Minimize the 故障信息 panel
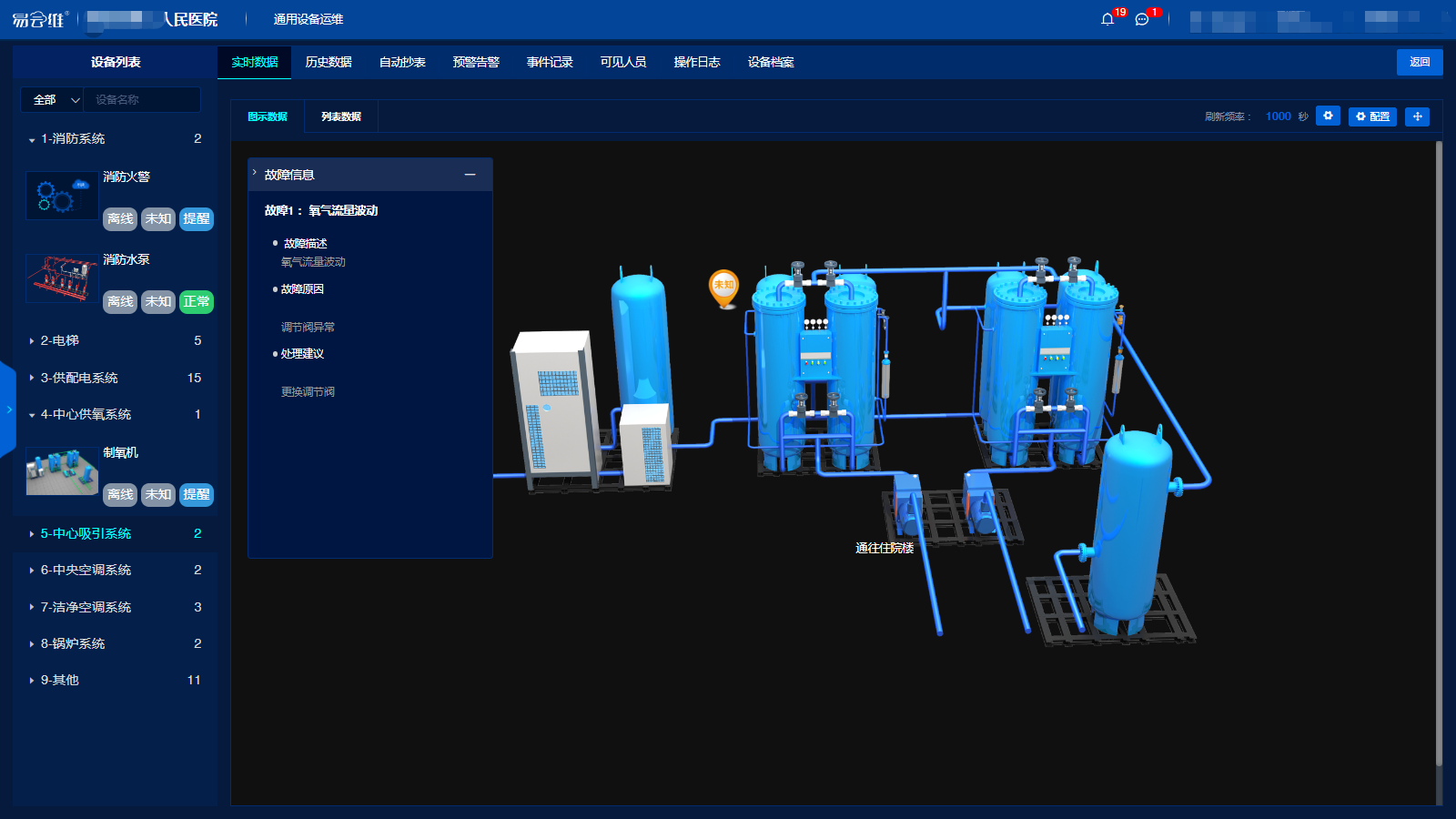The width and height of the screenshot is (1456, 819). point(470,175)
